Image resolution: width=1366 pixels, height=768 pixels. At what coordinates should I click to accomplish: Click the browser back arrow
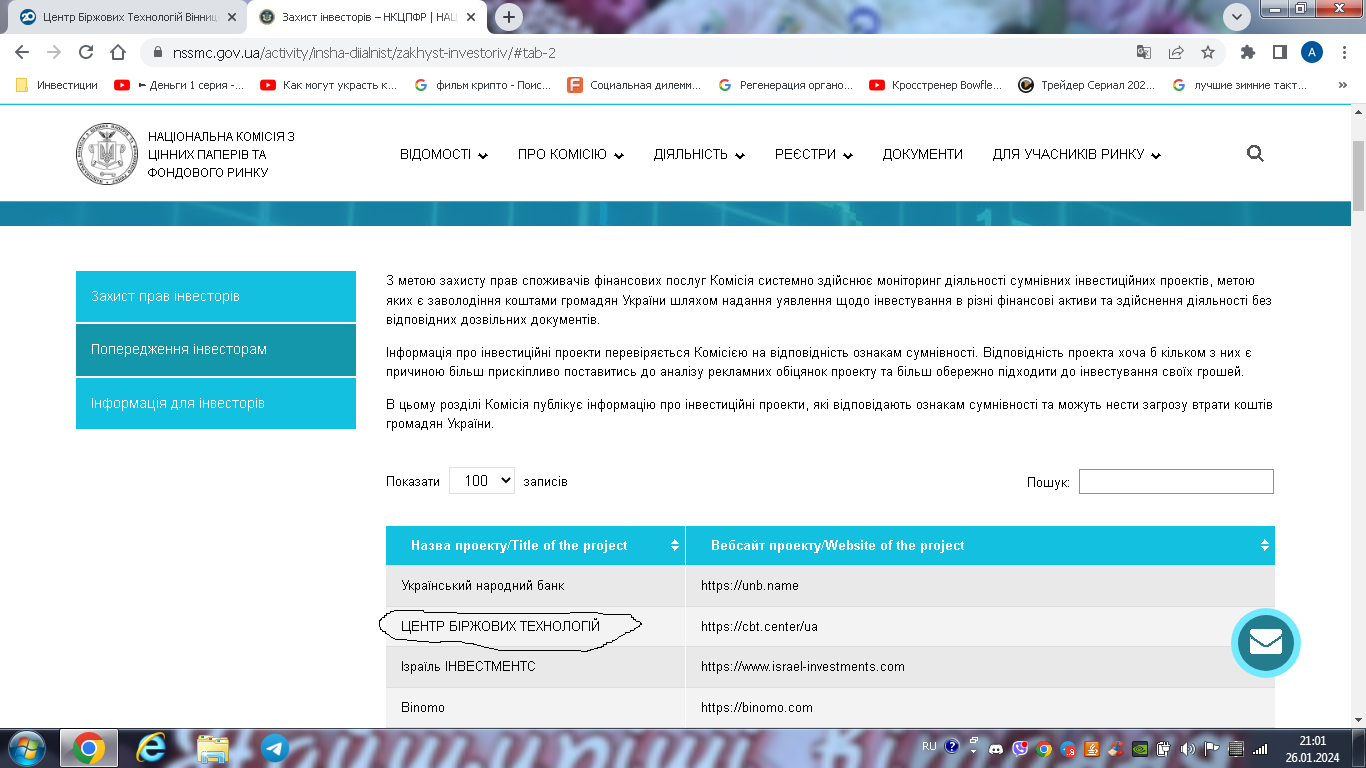click(x=22, y=52)
